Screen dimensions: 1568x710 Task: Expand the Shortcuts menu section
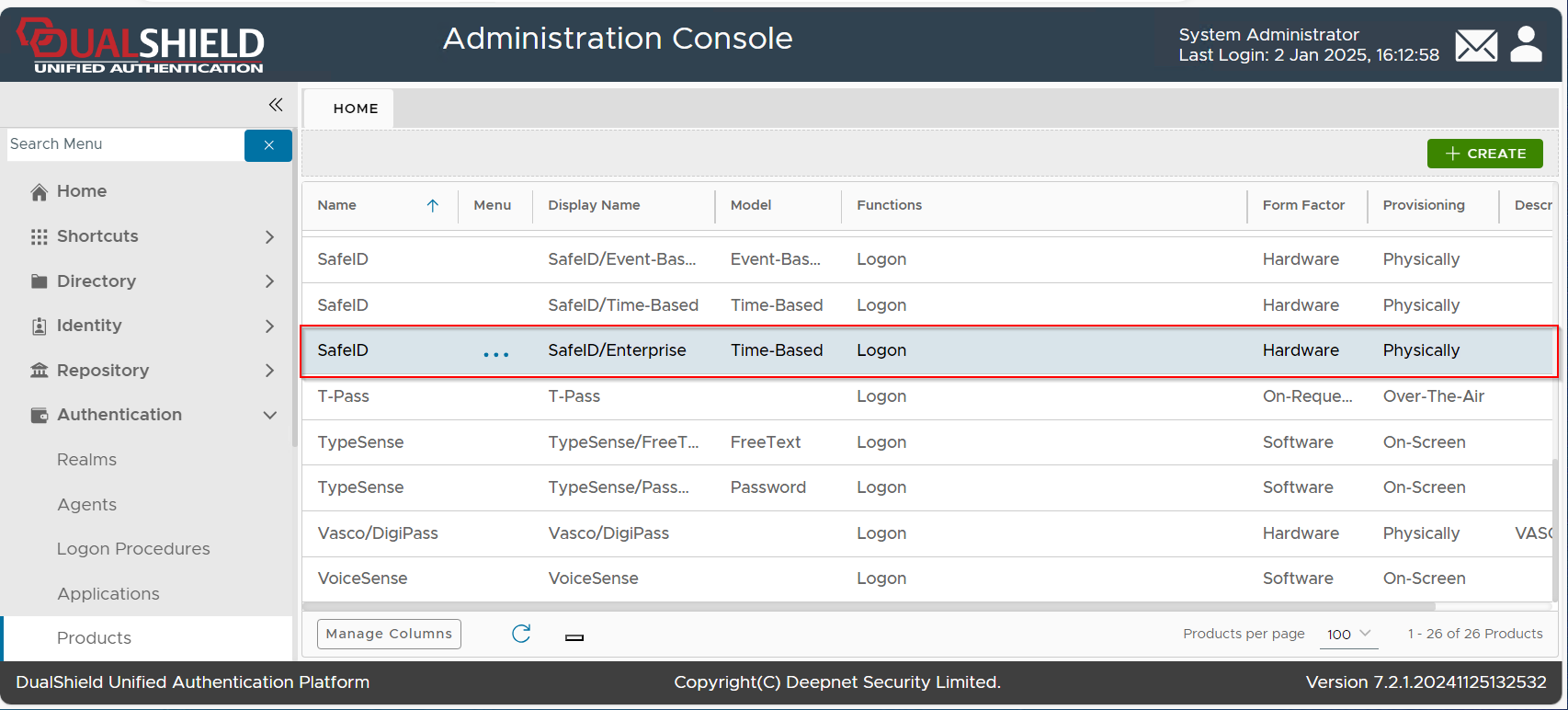269,237
